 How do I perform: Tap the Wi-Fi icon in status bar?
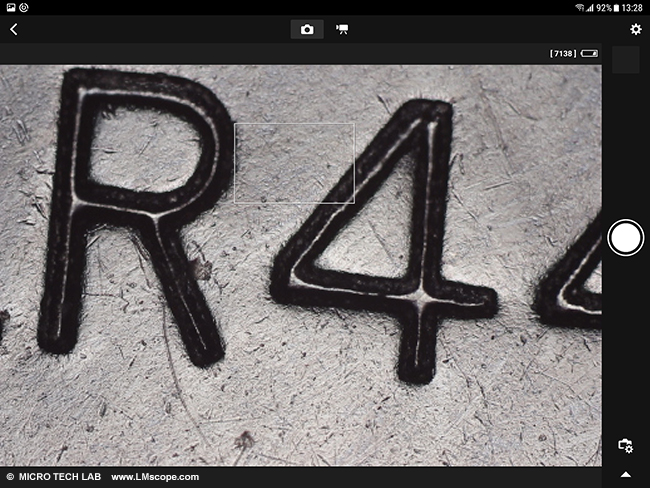coord(578,7)
